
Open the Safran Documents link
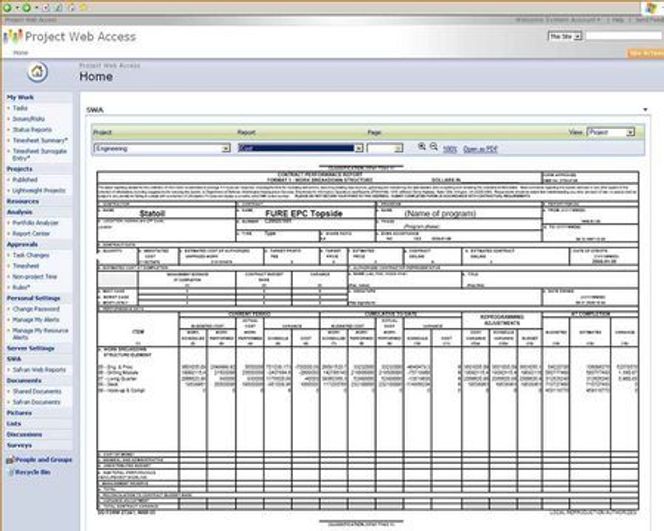(36, 402)
